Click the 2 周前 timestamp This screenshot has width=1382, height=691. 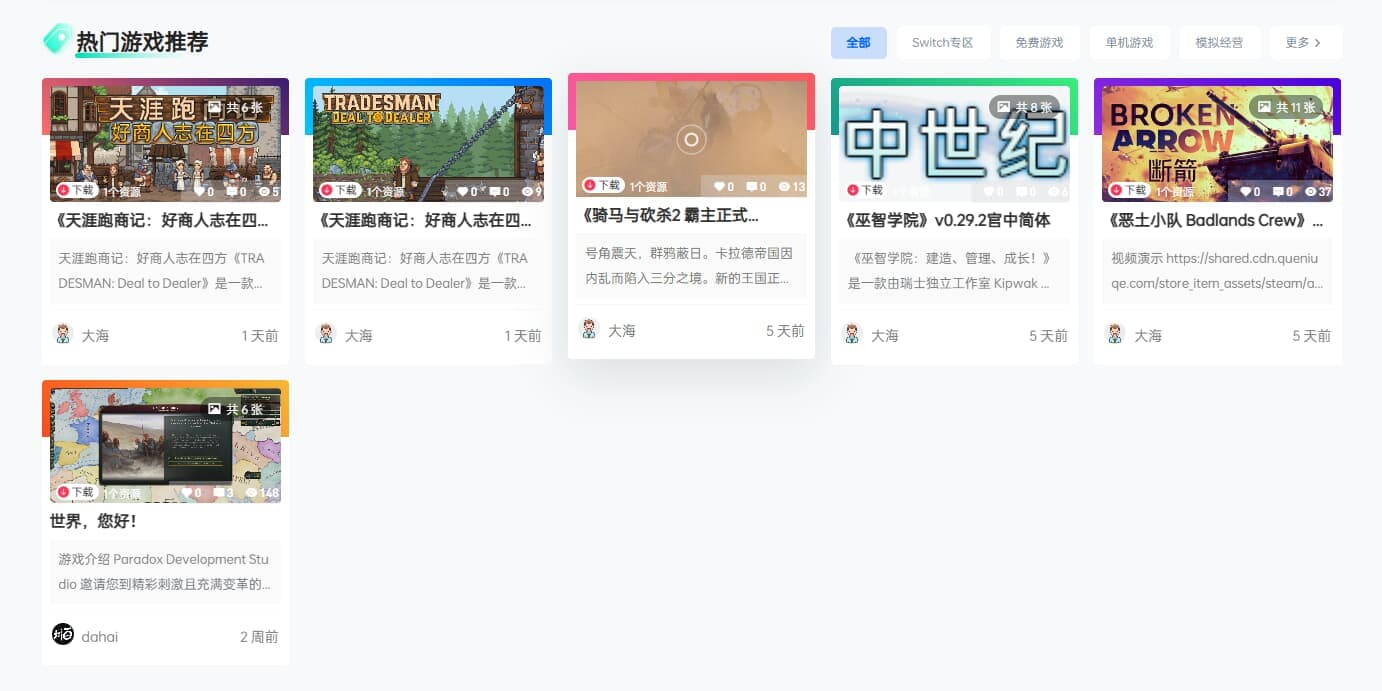click(x=259, y=636)
